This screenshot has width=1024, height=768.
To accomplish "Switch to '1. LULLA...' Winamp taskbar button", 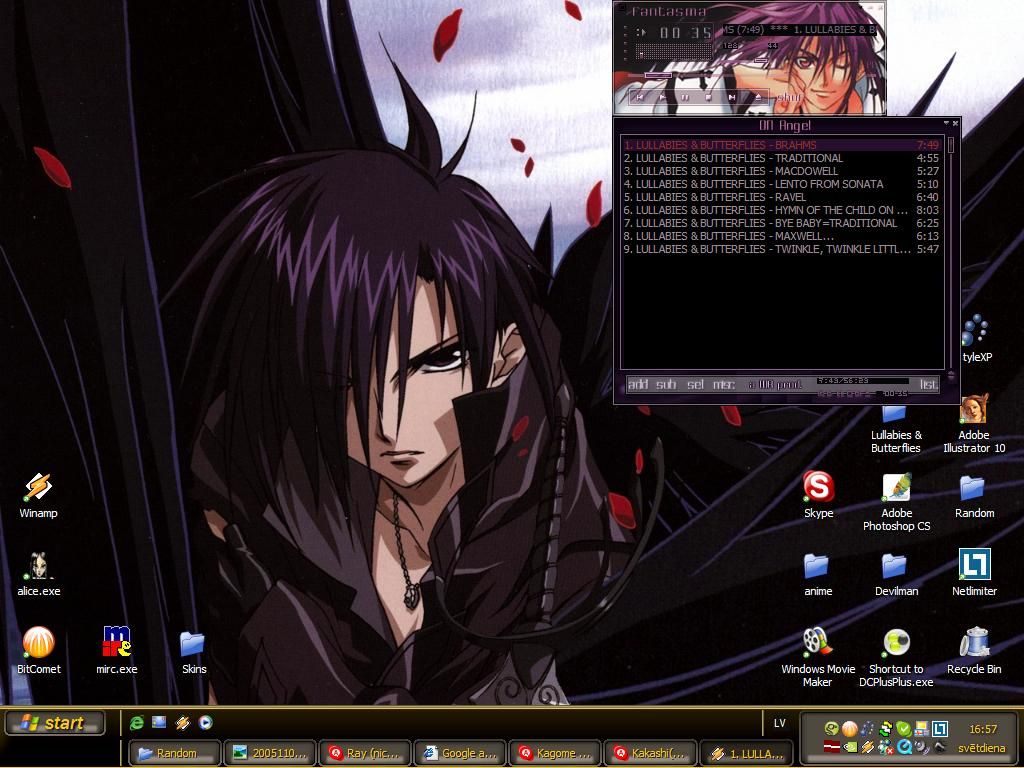I will [x=746, y=753].
